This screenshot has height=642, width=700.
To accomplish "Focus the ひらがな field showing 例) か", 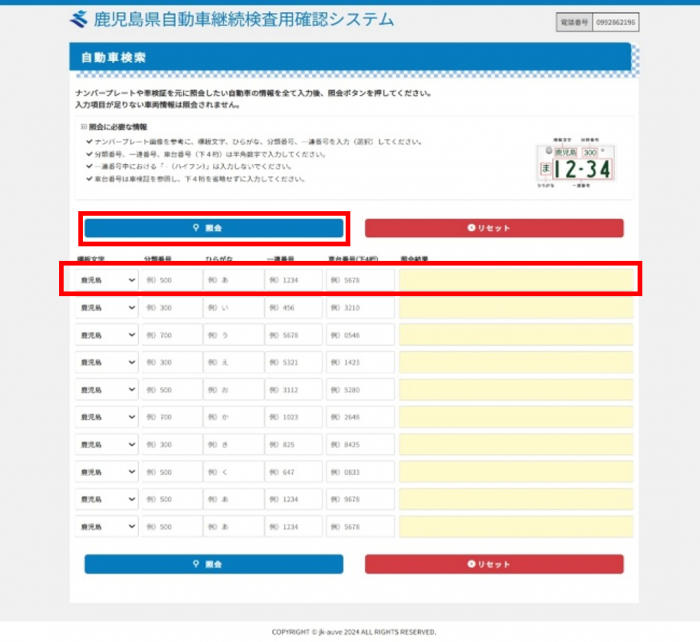I will coord(233,417).
